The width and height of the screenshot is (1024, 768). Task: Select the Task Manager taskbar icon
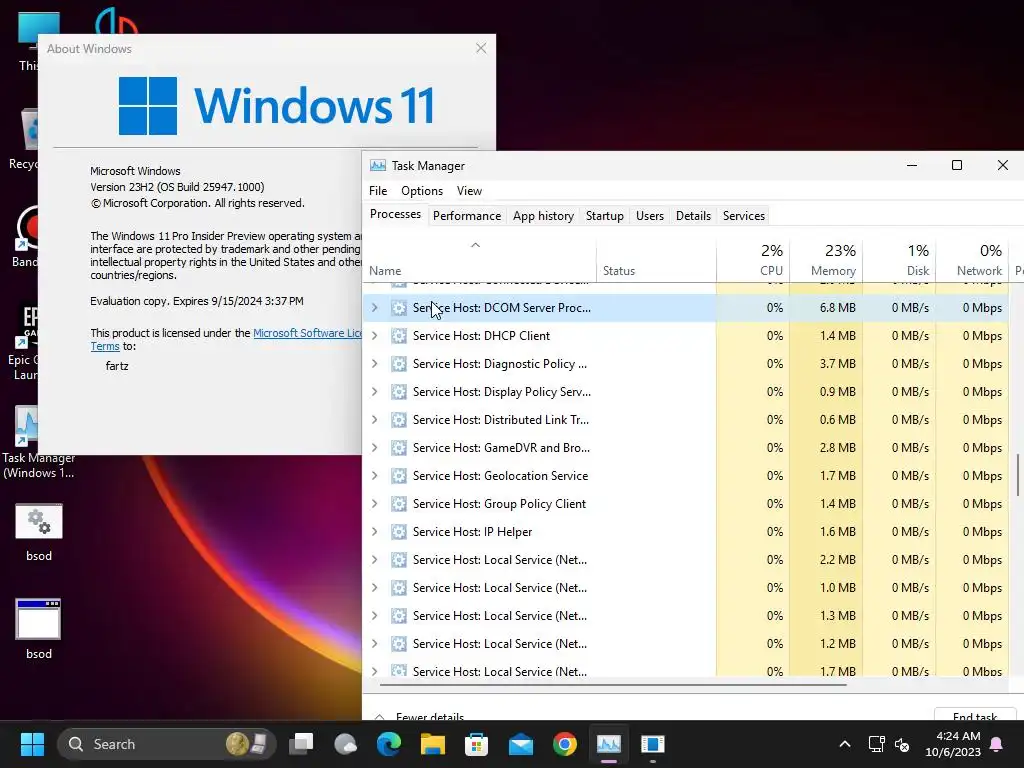click(609, 744)
